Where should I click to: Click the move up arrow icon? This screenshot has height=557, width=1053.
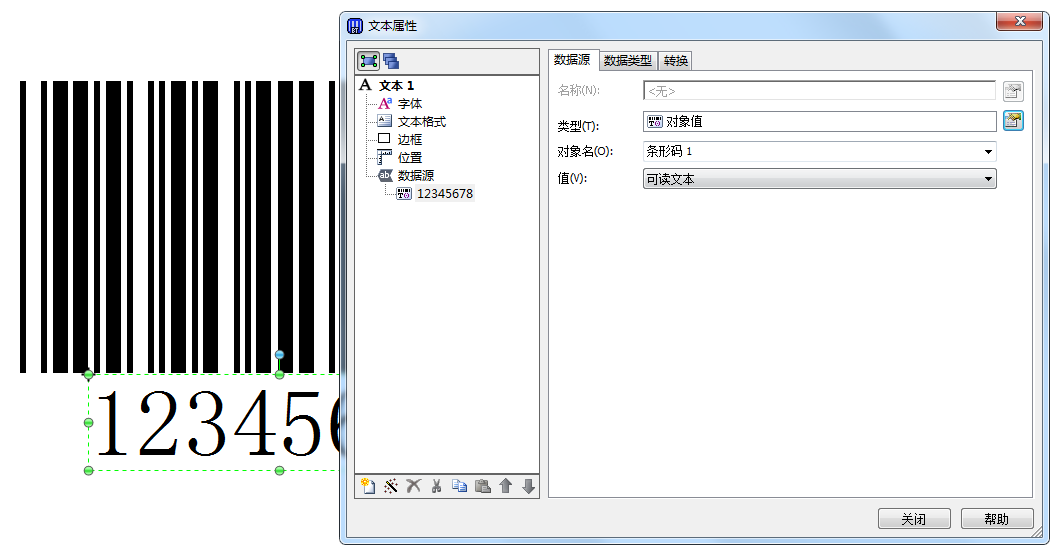[506, 486]
